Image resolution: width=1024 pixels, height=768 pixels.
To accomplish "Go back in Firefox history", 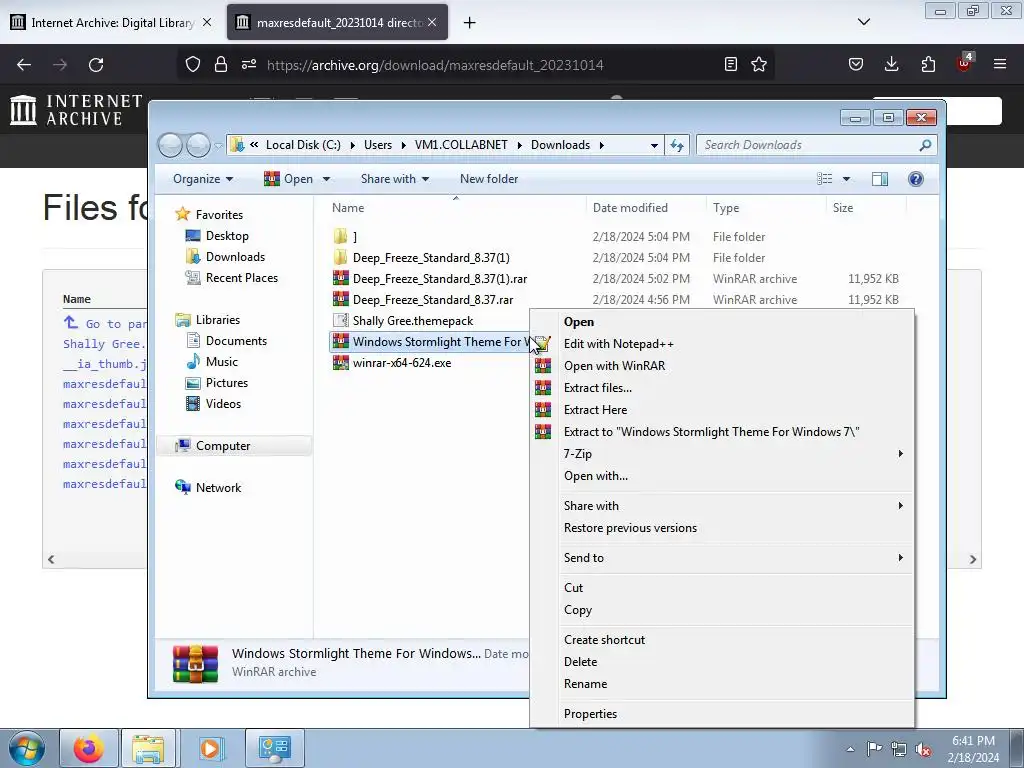I will point(24,65).
